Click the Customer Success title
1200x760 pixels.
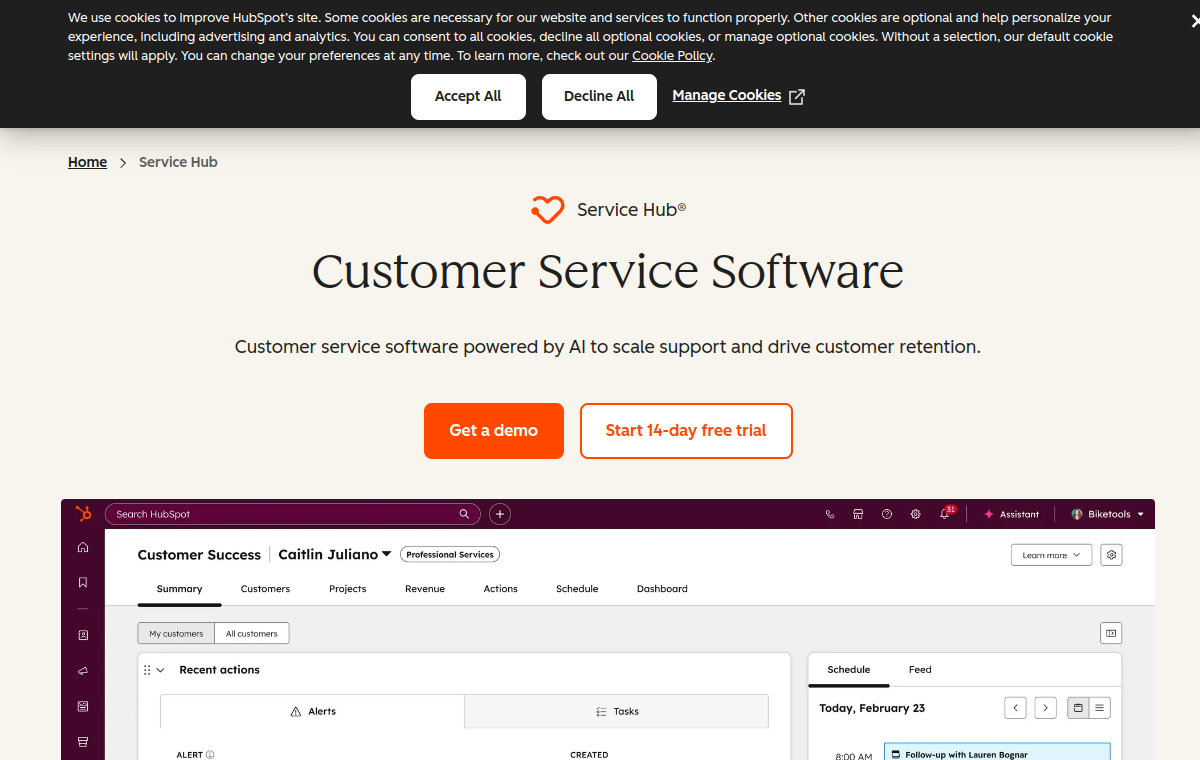(x=199, y=555)
